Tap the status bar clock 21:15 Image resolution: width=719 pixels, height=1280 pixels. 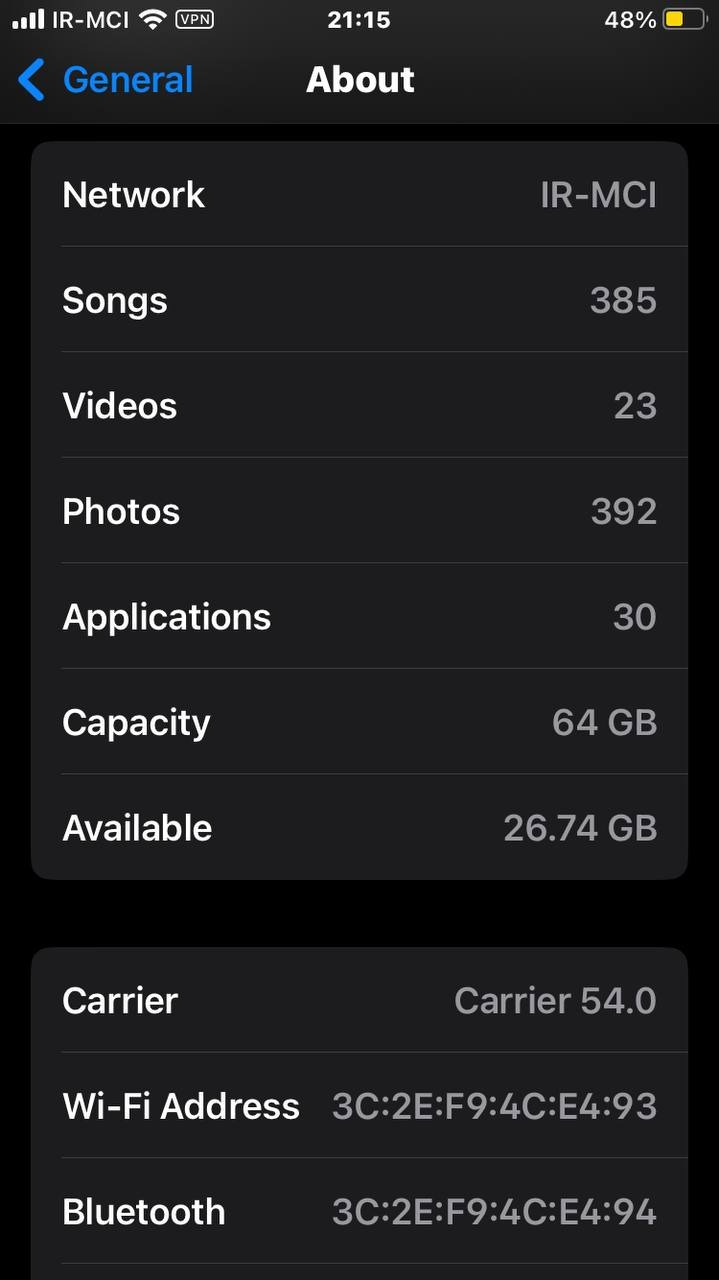[359, 20]
